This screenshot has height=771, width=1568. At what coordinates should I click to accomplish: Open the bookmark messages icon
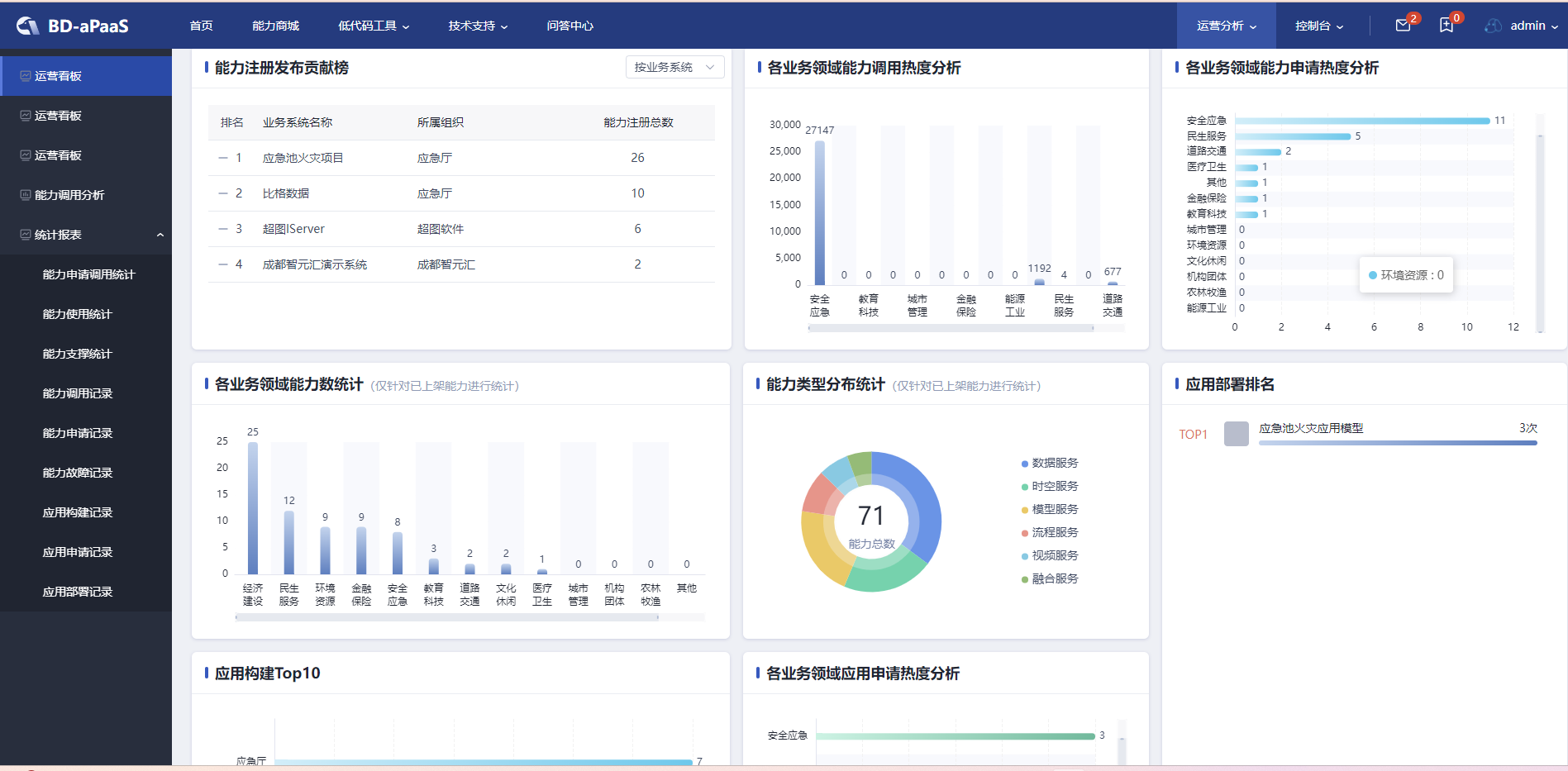pos(1446,26)
